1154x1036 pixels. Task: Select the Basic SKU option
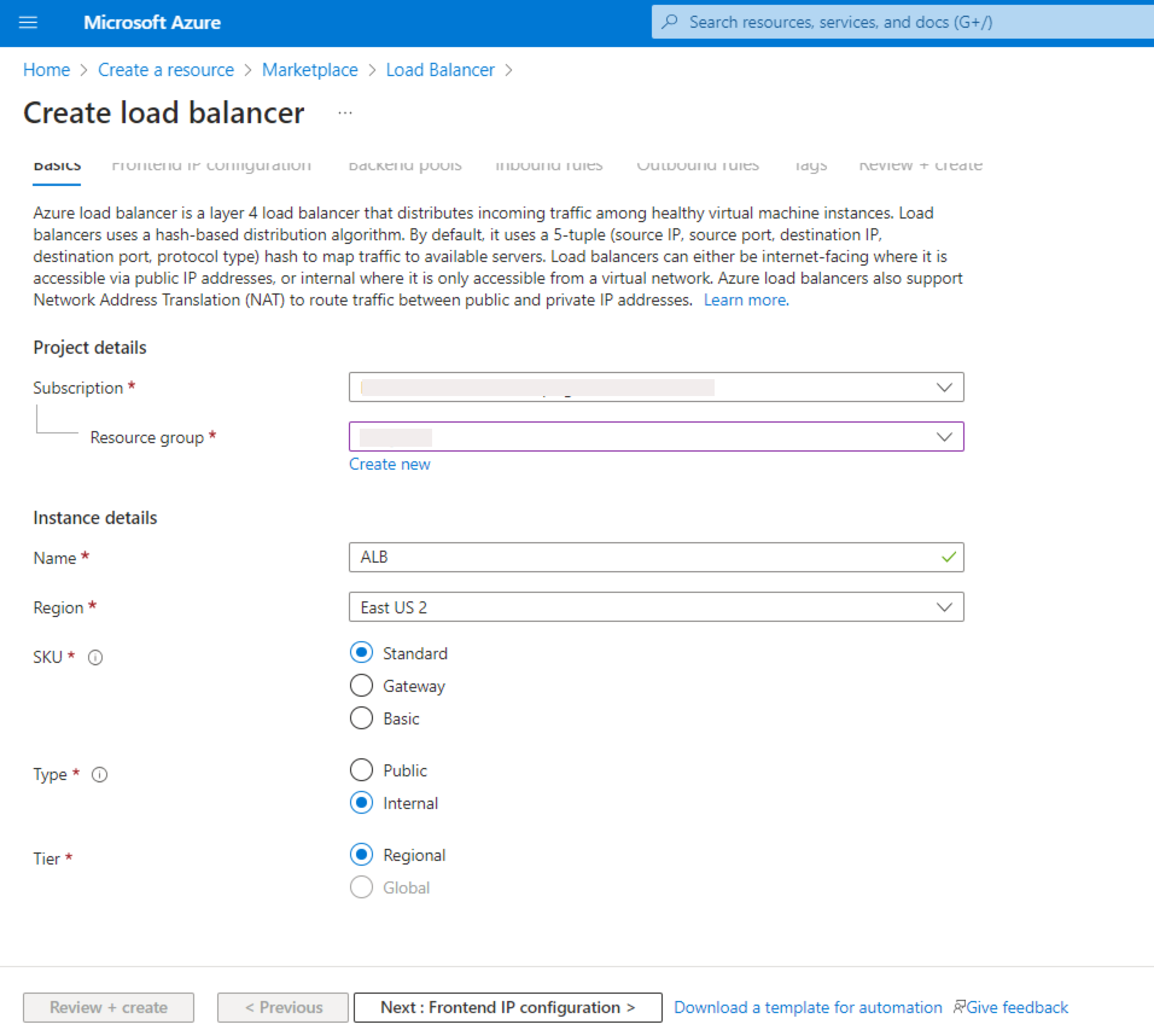click(362, 718)
